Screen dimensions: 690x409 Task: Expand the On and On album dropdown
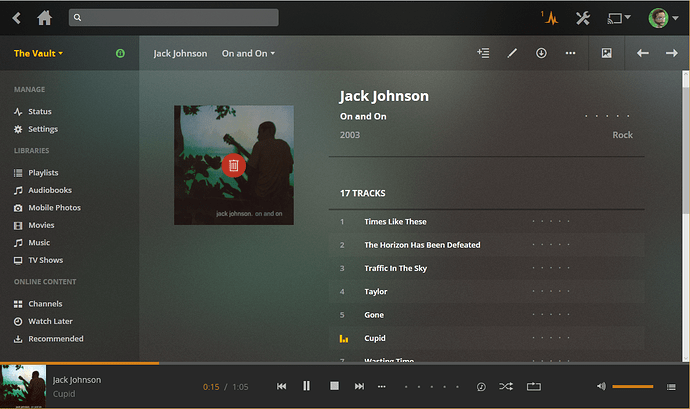point(248,53)
